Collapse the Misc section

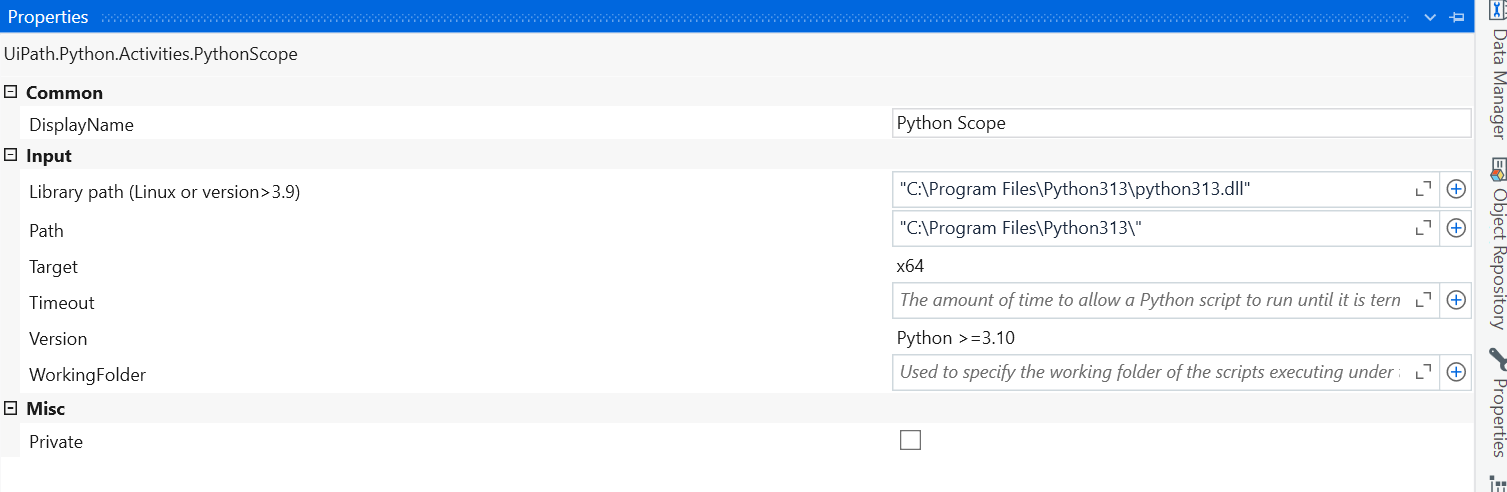click(11, 408)
